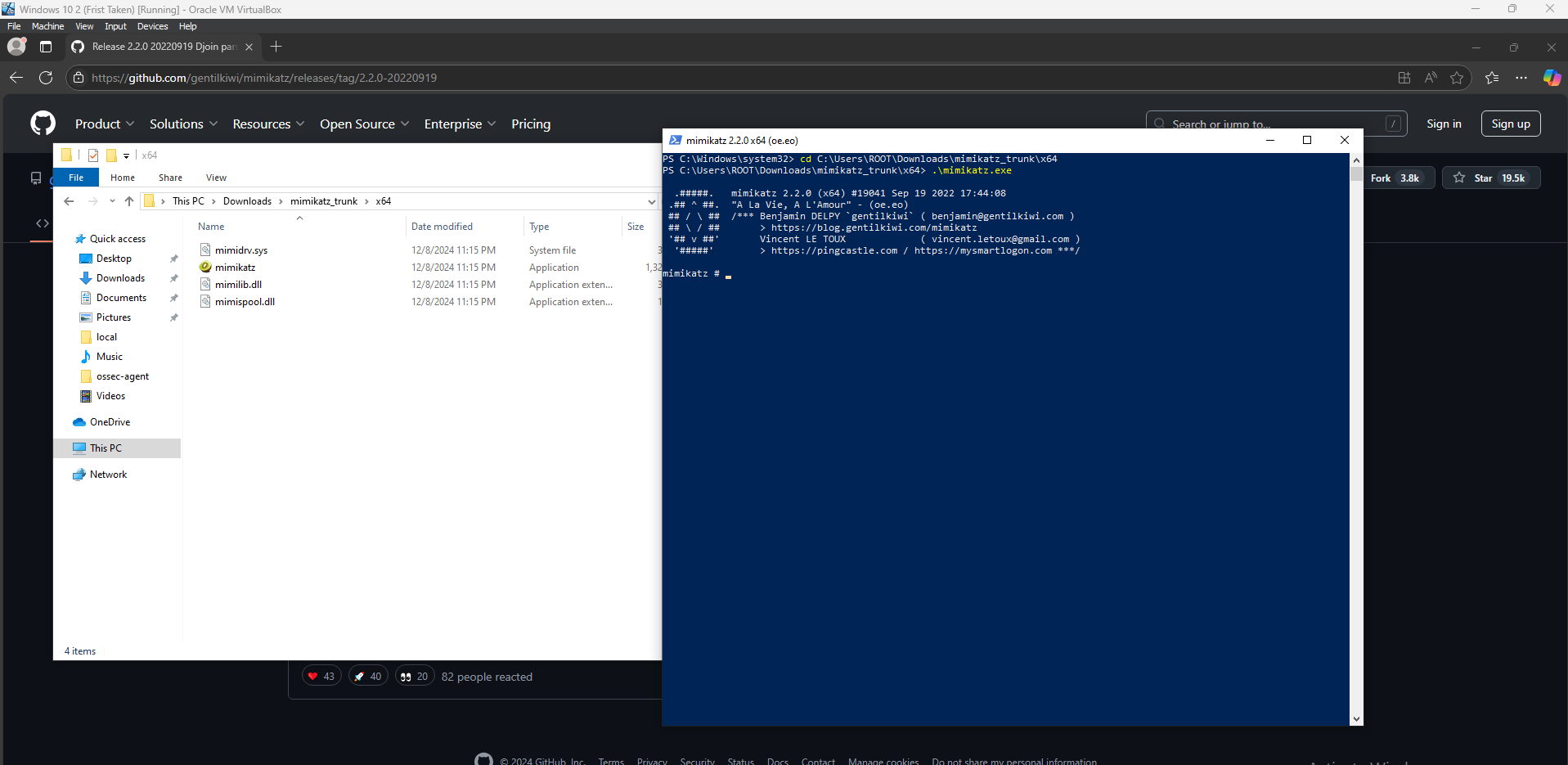The height and width of the screenshot is (765, 1568).
Task: Click the GitHub logo
Action: [x=42, y=123]
